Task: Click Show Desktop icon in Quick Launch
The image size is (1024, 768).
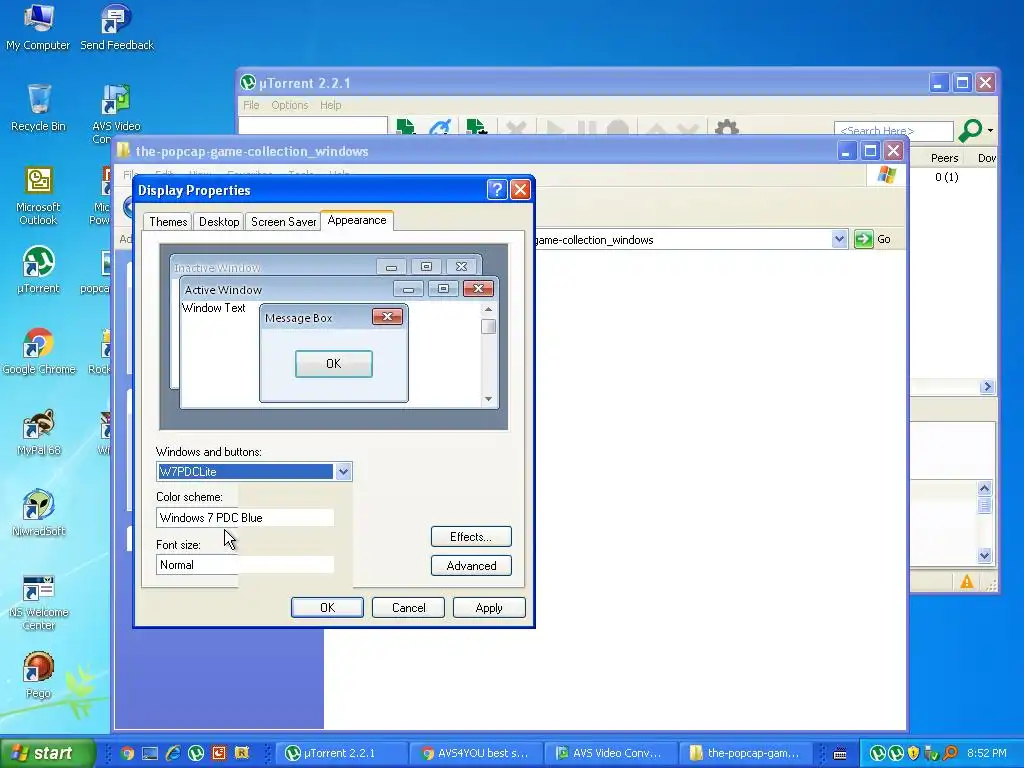Action: [150, 753]
